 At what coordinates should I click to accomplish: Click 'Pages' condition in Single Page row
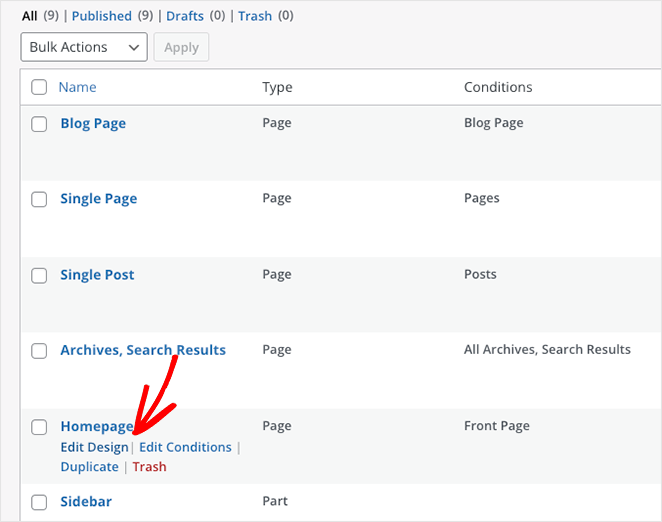[482, 198]
